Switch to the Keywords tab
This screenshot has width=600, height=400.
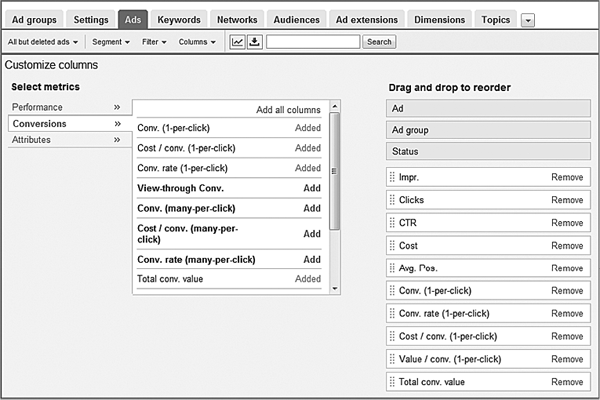click(179, 20)
